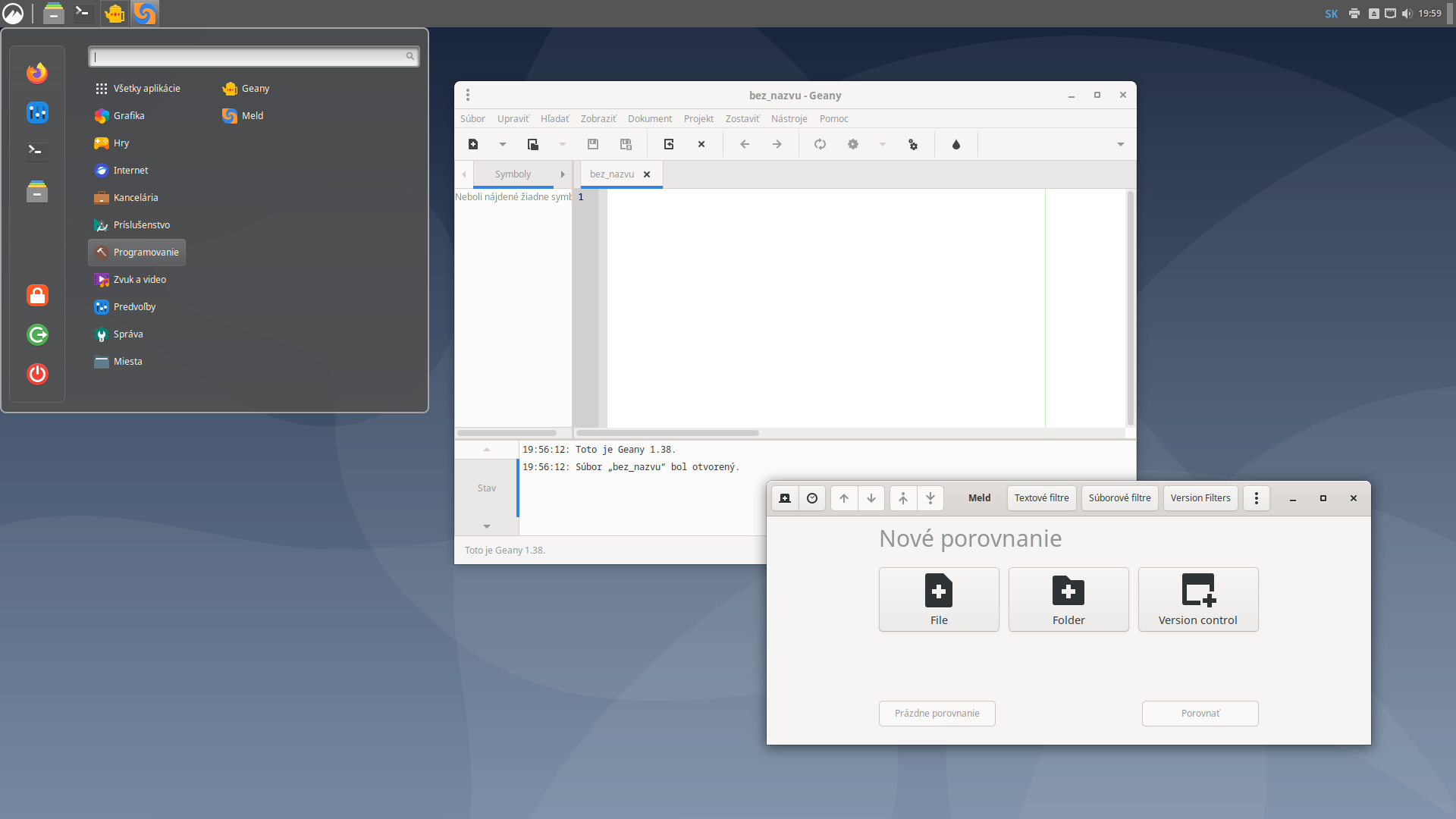Select the Predvoľby category
The image size is (1456, 819).
click(x=125, y=307)
